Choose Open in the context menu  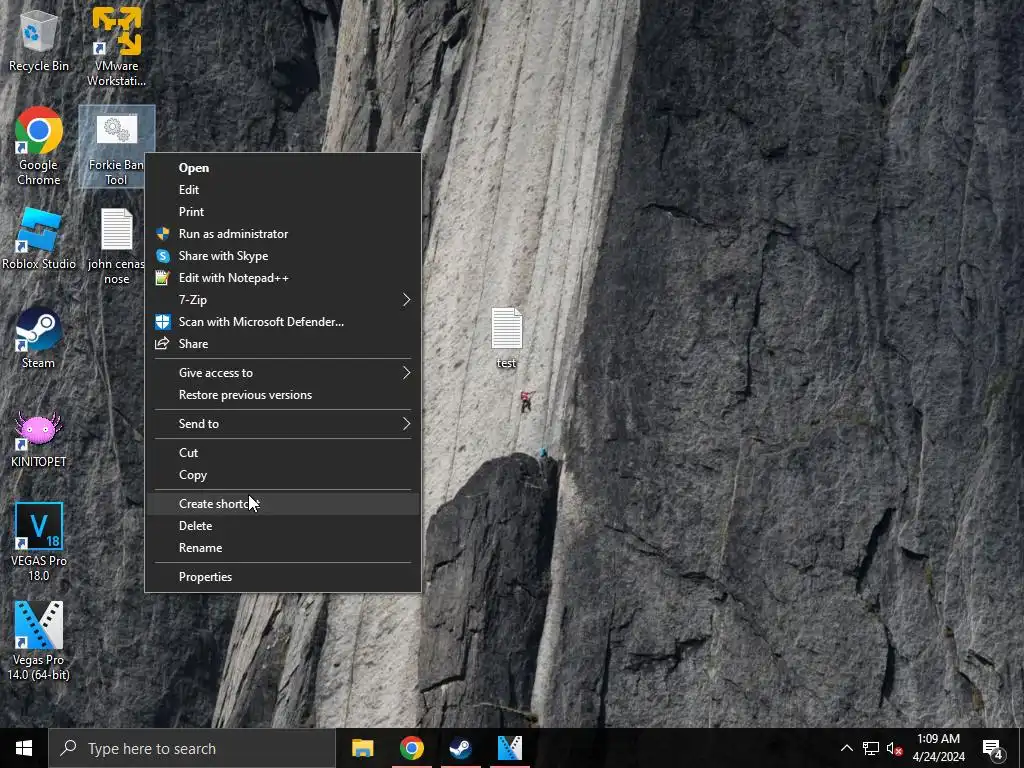click(283, 168)
